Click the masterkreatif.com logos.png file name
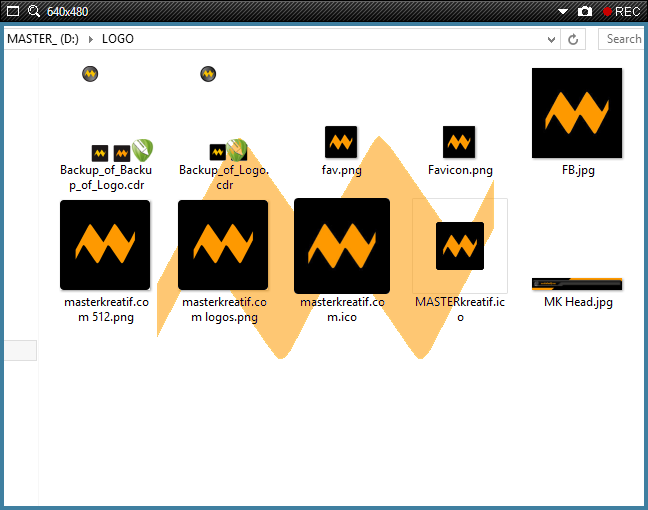Viewport: 648px width, 510px height. tap(224, 310)
